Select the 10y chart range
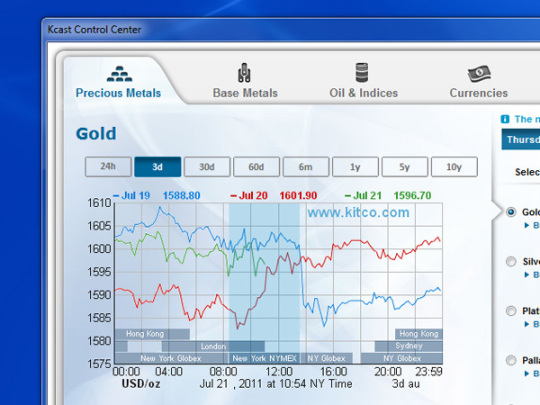This screenshot has height=405, width=540. (x=454, y=167)
